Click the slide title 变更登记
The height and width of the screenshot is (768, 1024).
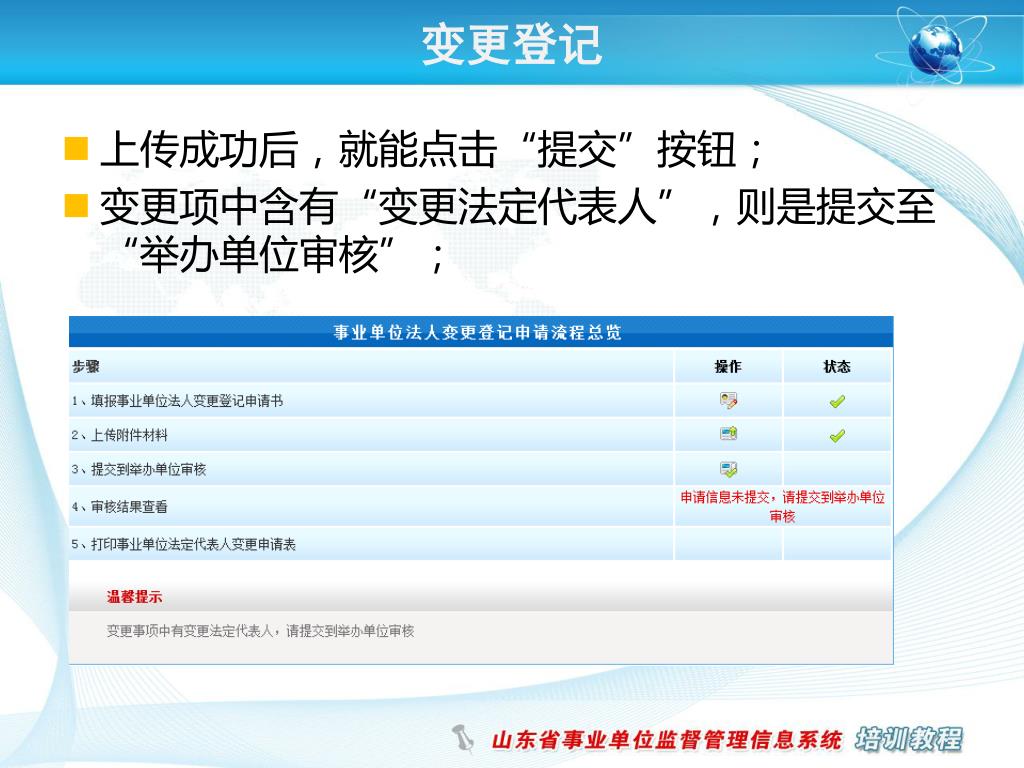coord(511,44)
